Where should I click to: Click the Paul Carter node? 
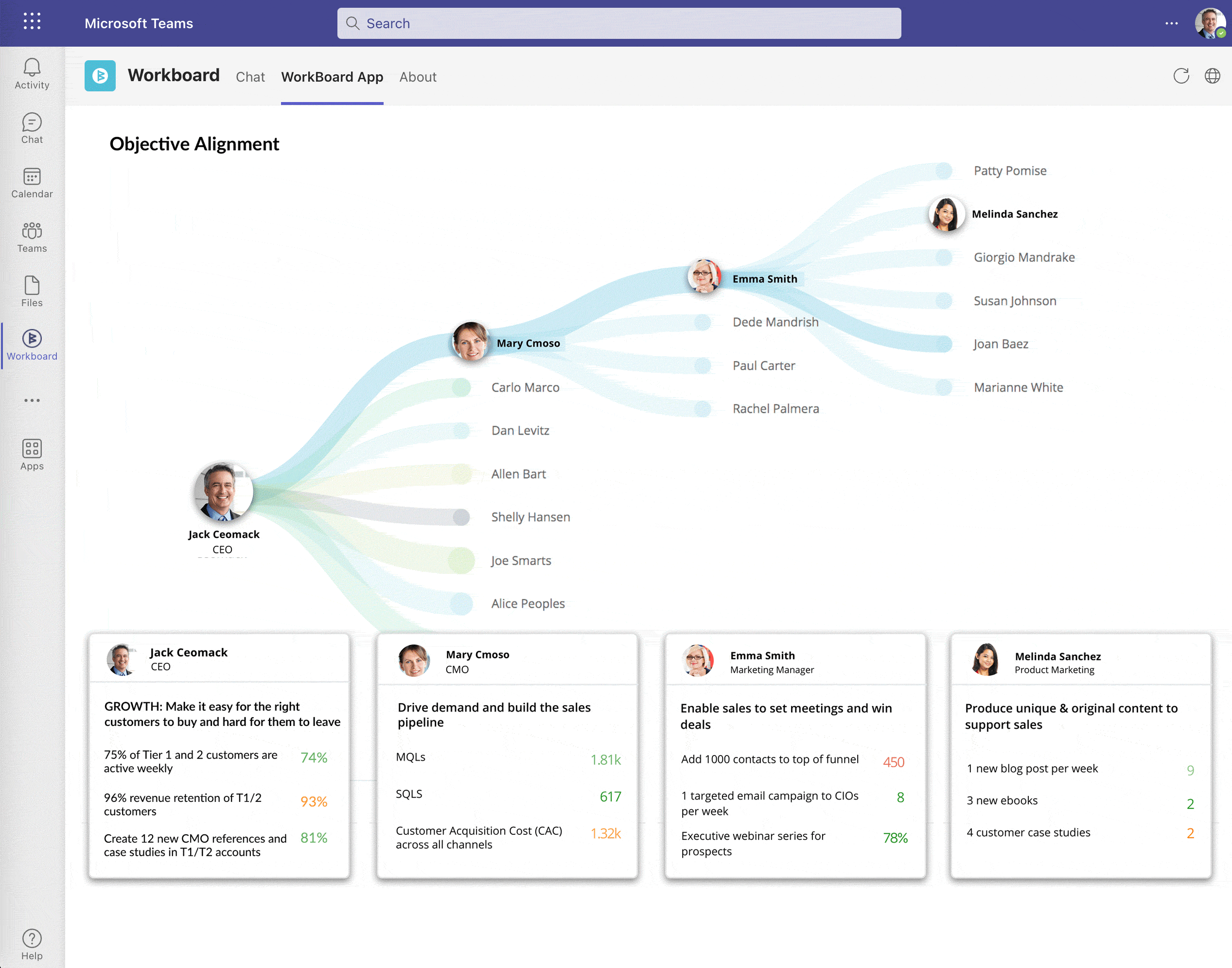pos(703,366)
